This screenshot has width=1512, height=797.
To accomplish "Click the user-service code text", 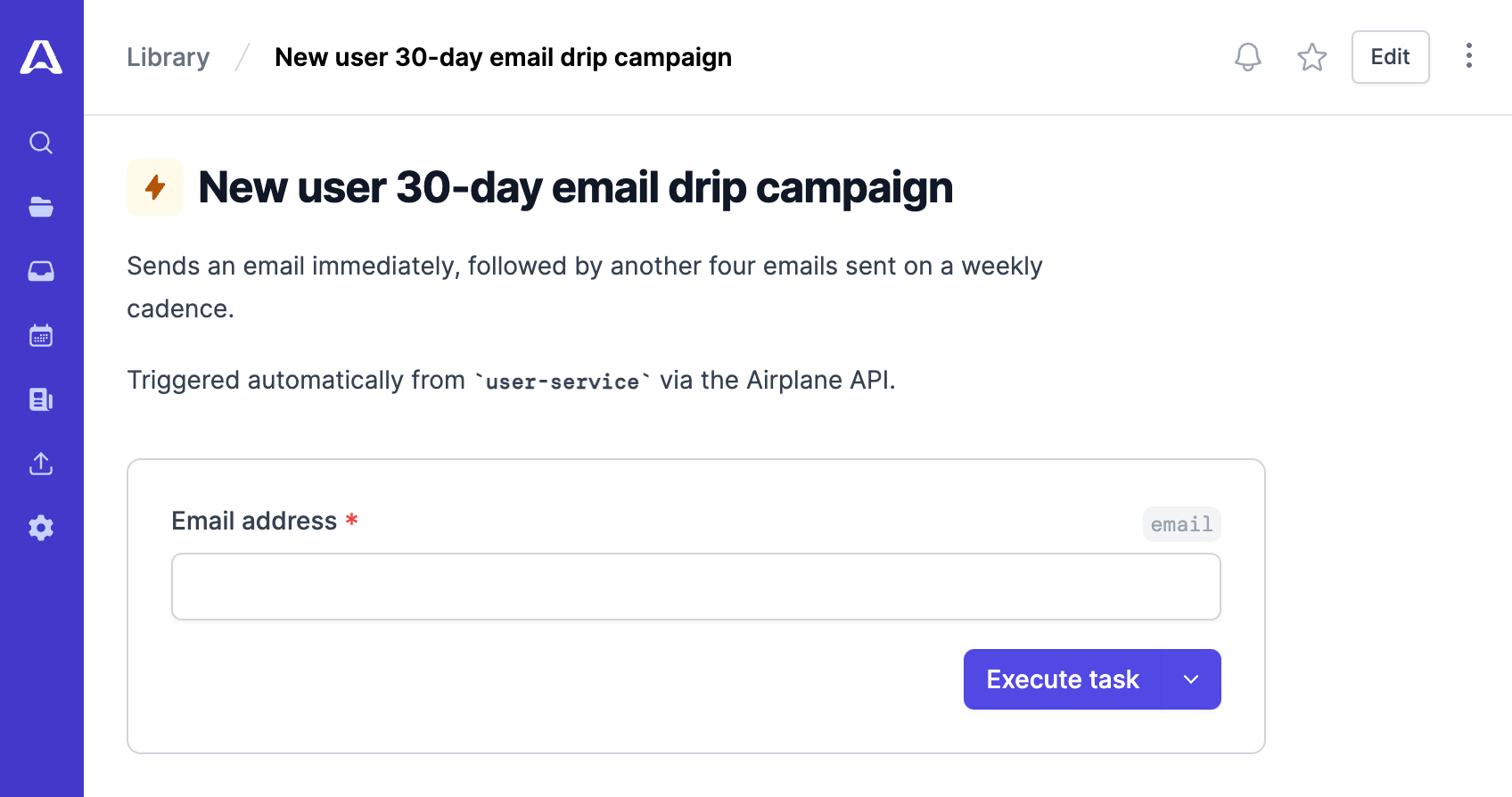I will pos(563,382).
